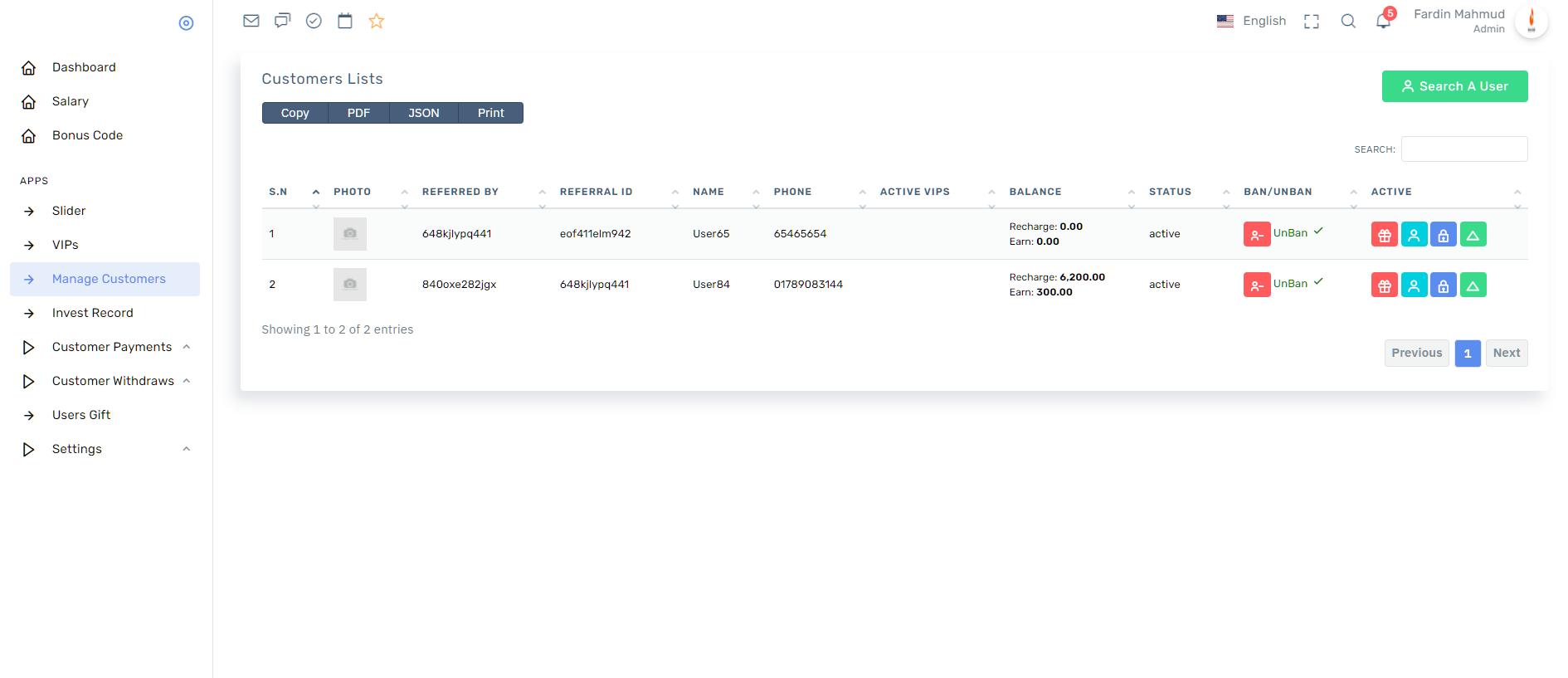Click the red gift icon for User65
The height and width of the screenshot is (678, 1568).
pyautogui.click(x=1384, y=235)
